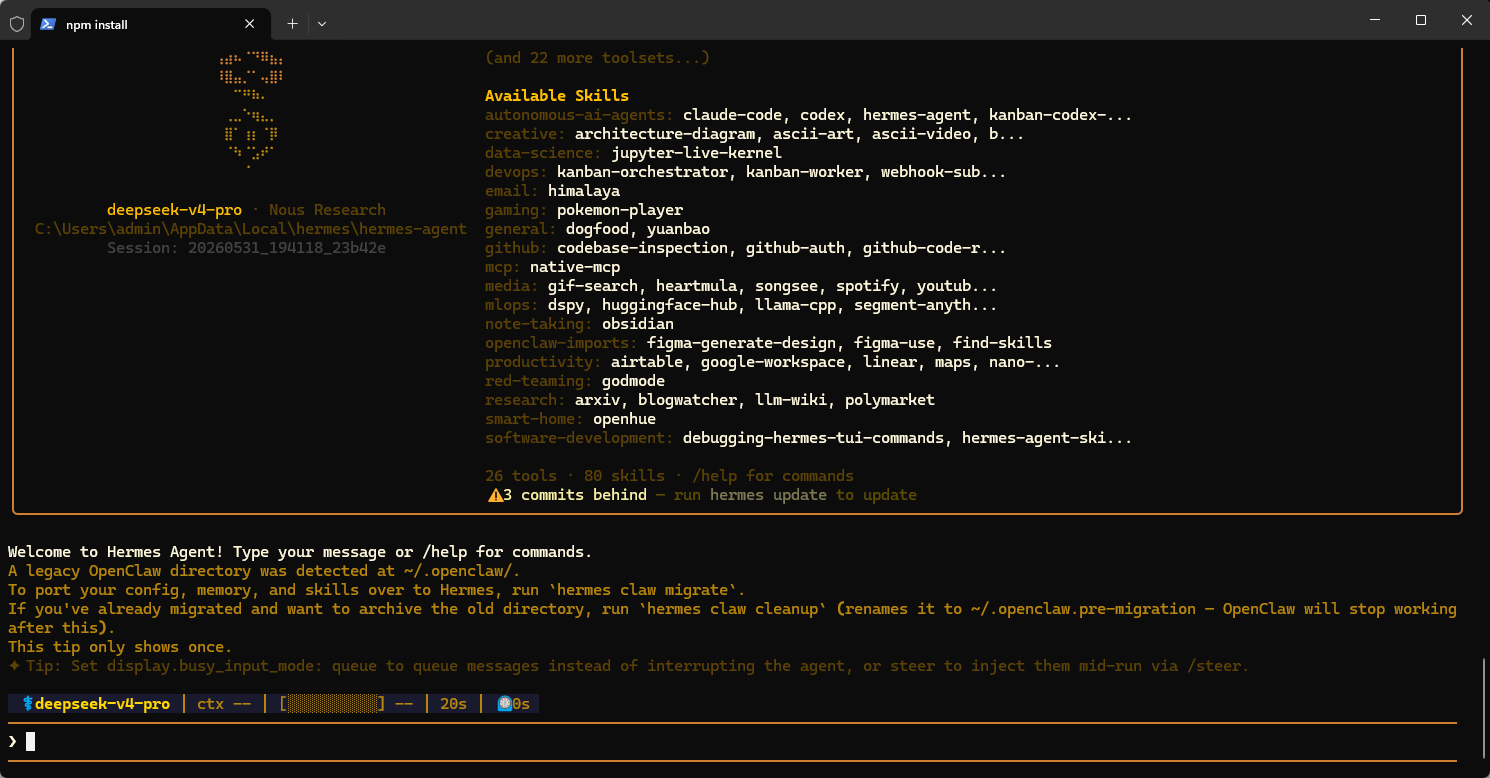Click the clock icon beside 0s
The image size is (1490, 778).
pyautogui.click(x=505, y=704)
